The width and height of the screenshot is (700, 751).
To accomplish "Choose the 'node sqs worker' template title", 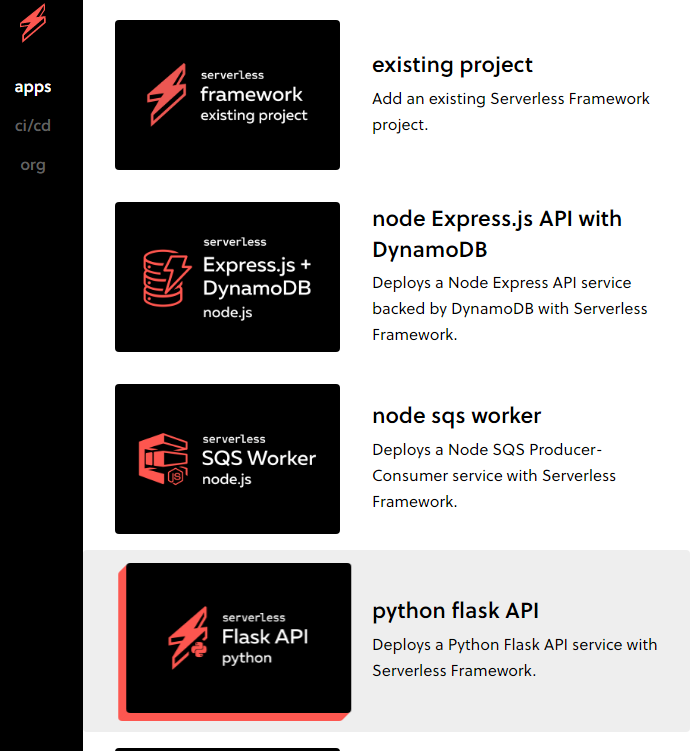I will (457, 416).
